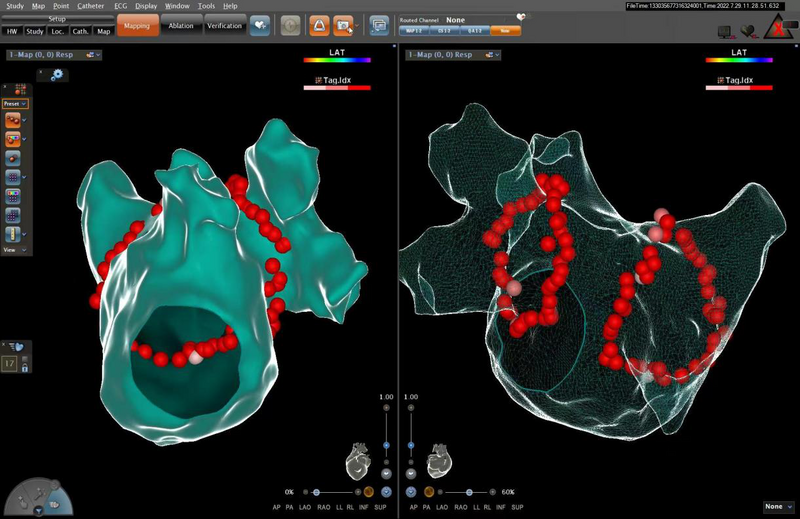Click the monitor window icon in toolbar

tap(379, 25)
